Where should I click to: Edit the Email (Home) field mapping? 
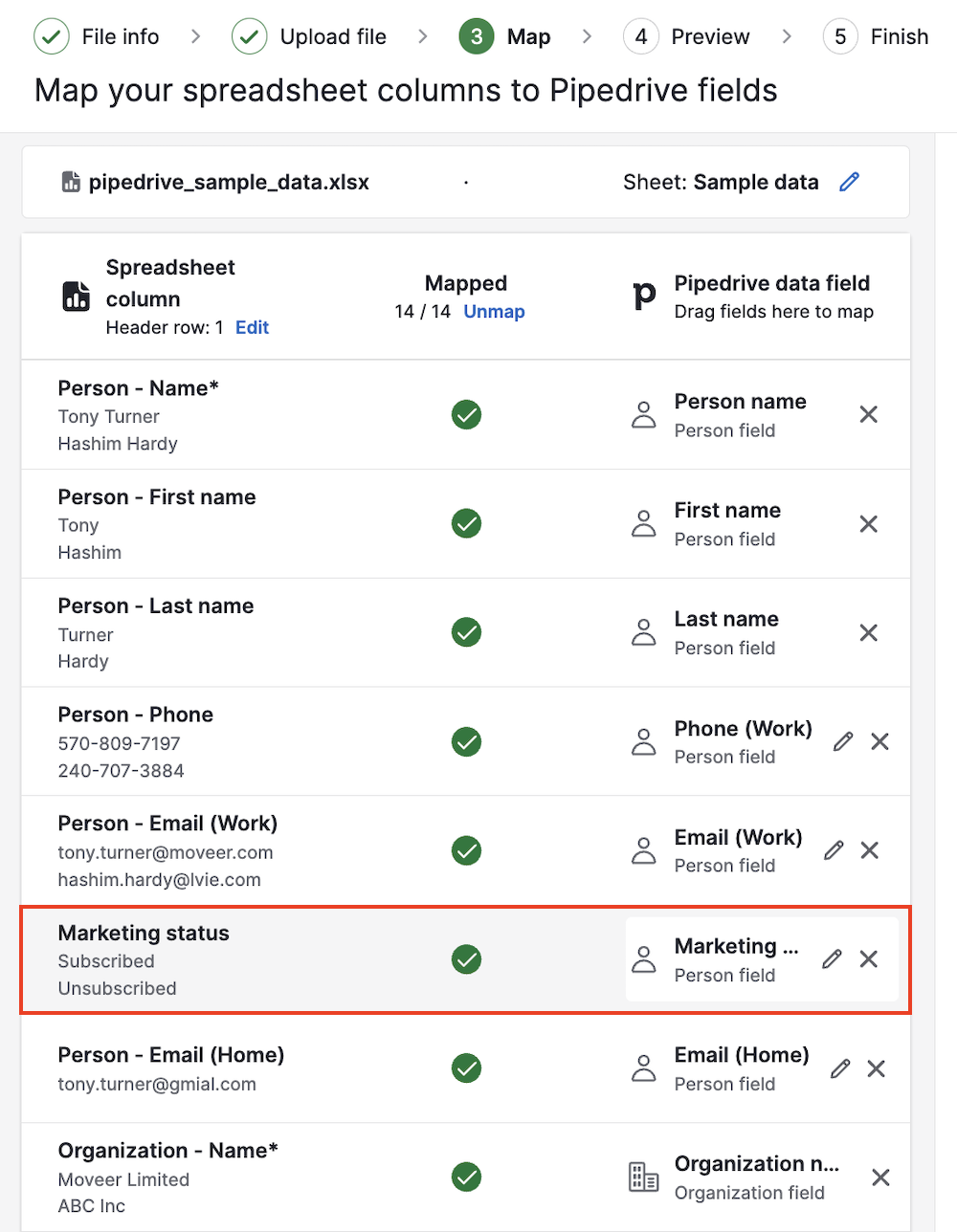[840, 1068]
